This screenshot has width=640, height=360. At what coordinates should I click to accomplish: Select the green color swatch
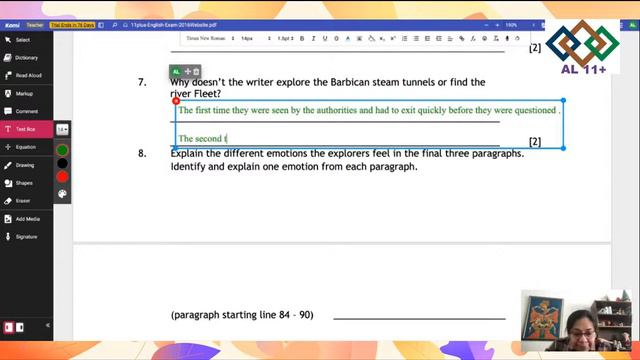pyautogui.click(x=62, y=150)
